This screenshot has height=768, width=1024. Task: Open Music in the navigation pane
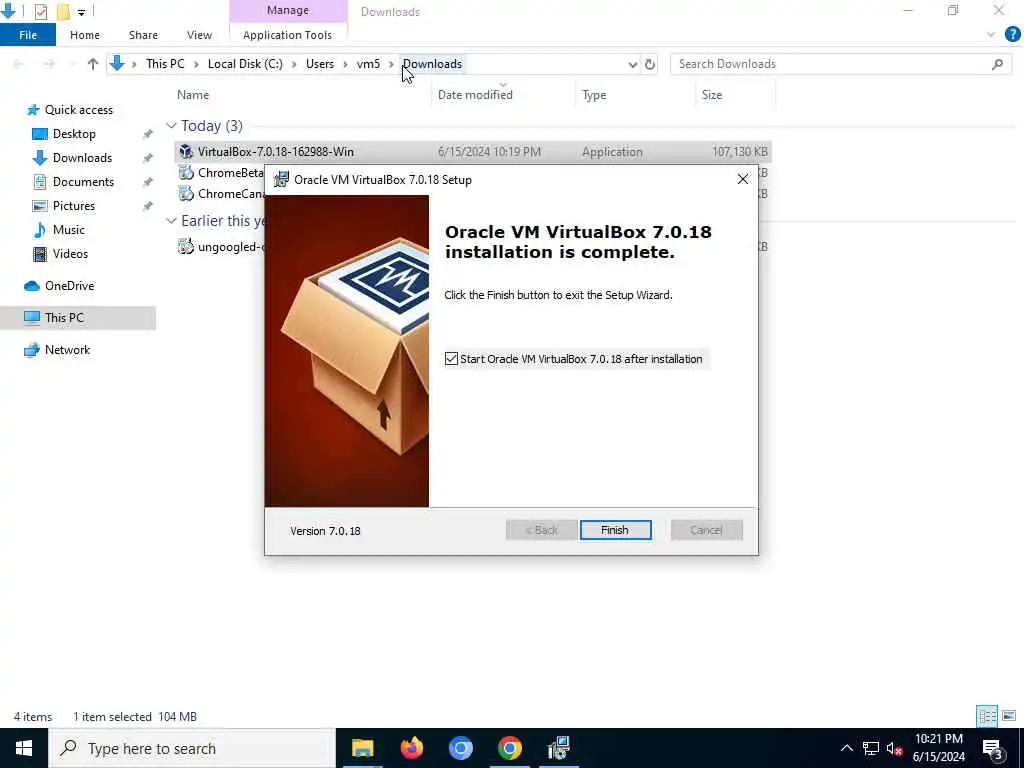coord(69,230)
